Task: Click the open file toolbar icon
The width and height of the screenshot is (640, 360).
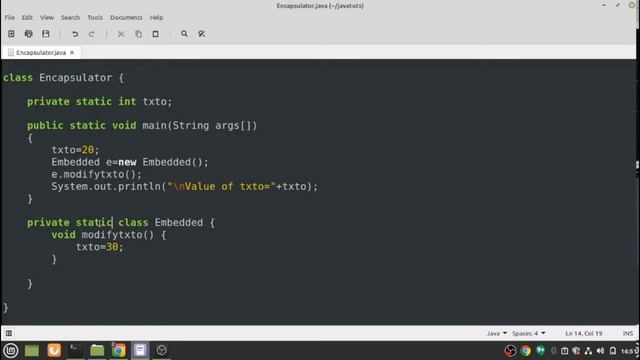Action: pos(29,34)
